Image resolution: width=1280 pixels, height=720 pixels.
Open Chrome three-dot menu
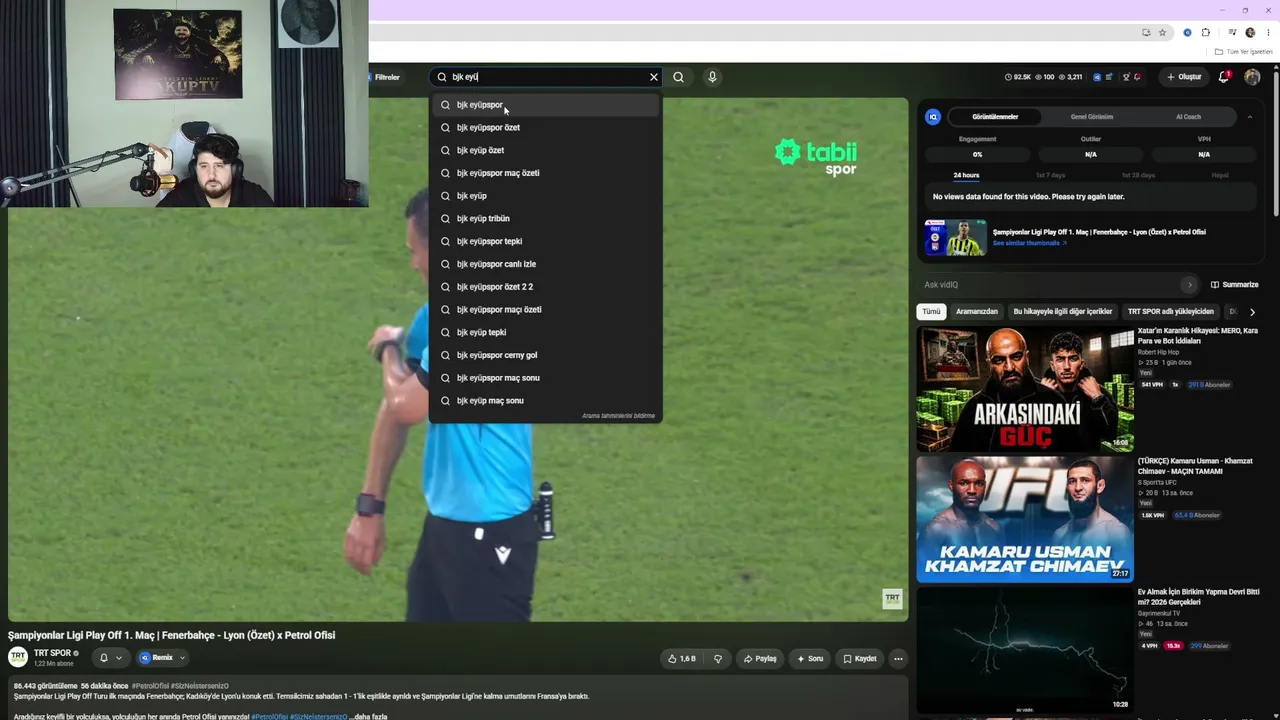pos(1268,33)
